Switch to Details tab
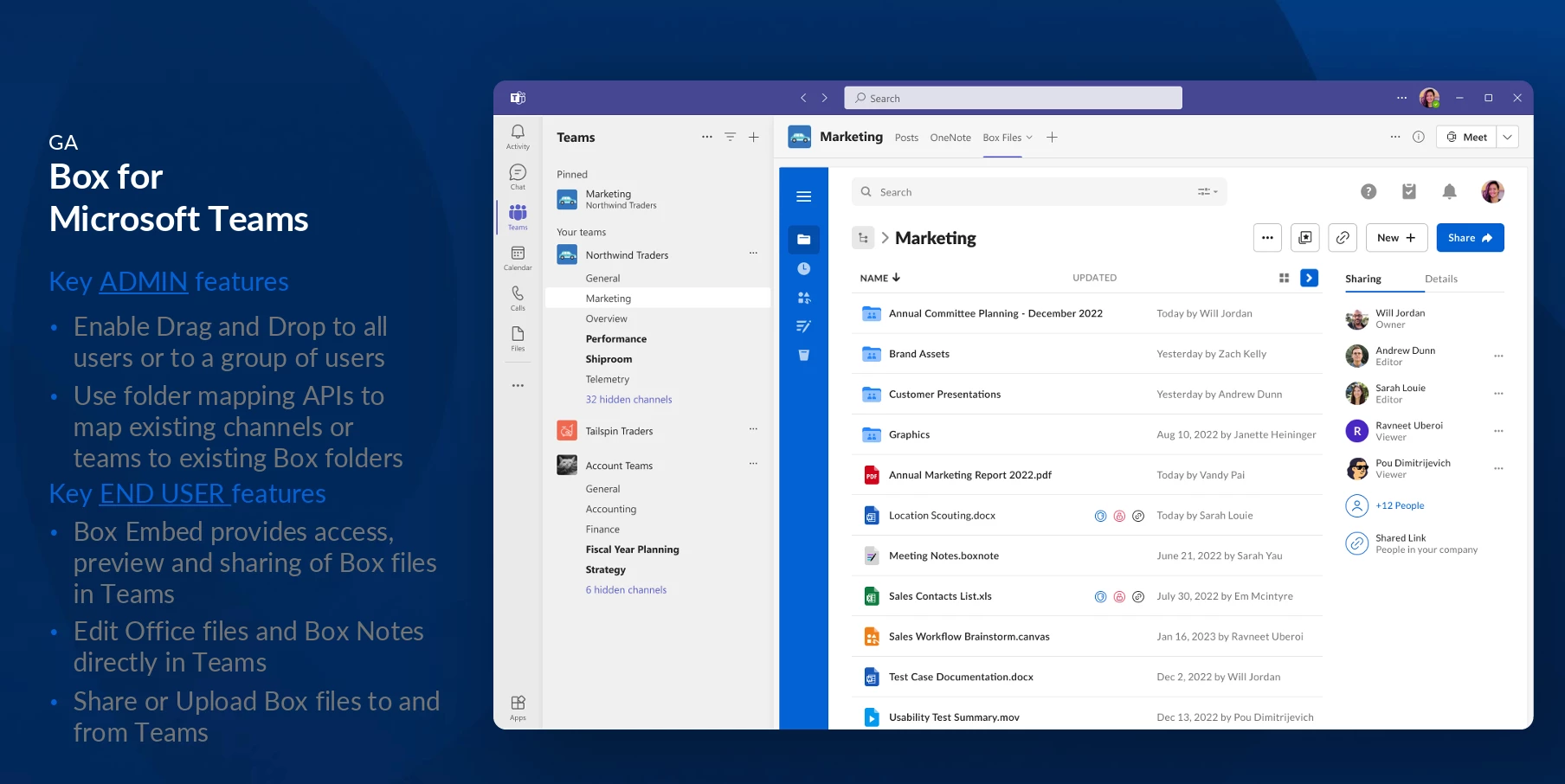This screenshot has height=784, width=1565. pyautogui.click(x=1441, y=279)
